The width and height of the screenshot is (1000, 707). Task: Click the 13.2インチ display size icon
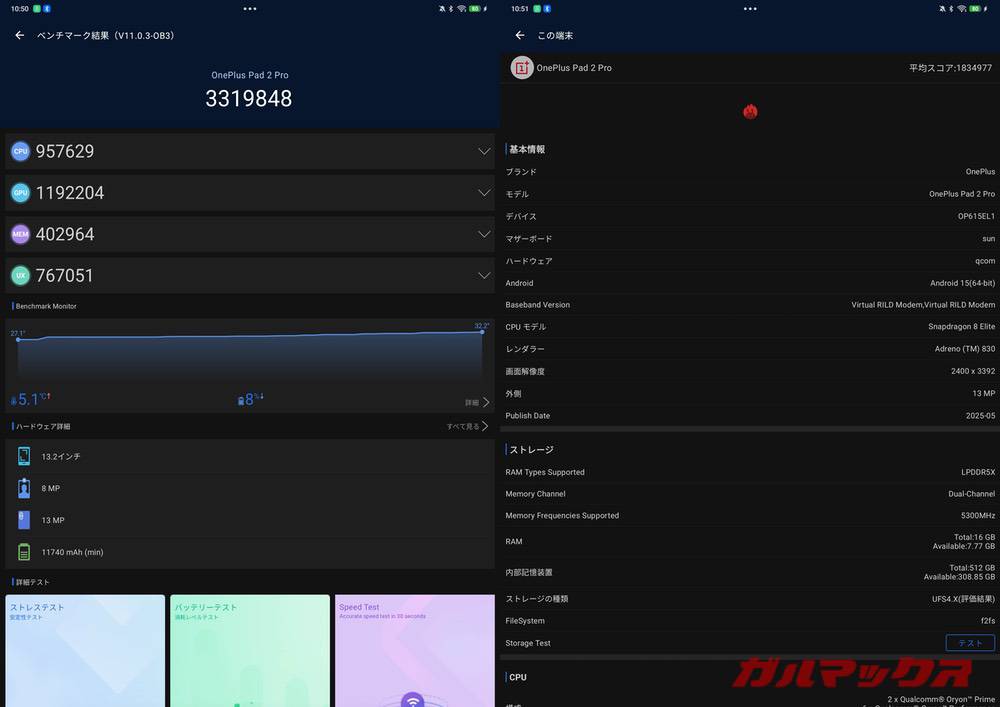24,455
